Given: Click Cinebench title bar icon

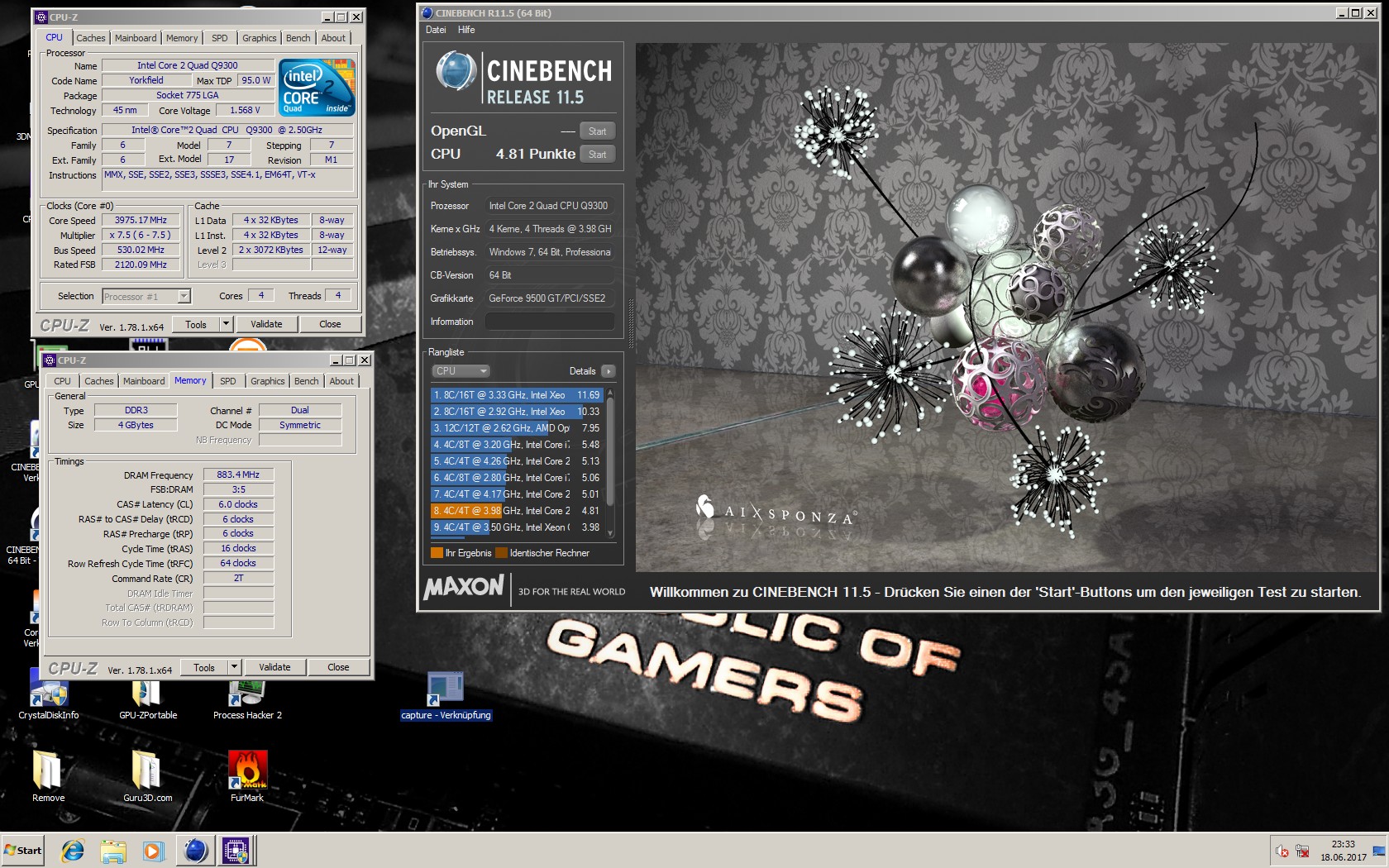Looking at the screenshot, I should [x=427, y=12].
